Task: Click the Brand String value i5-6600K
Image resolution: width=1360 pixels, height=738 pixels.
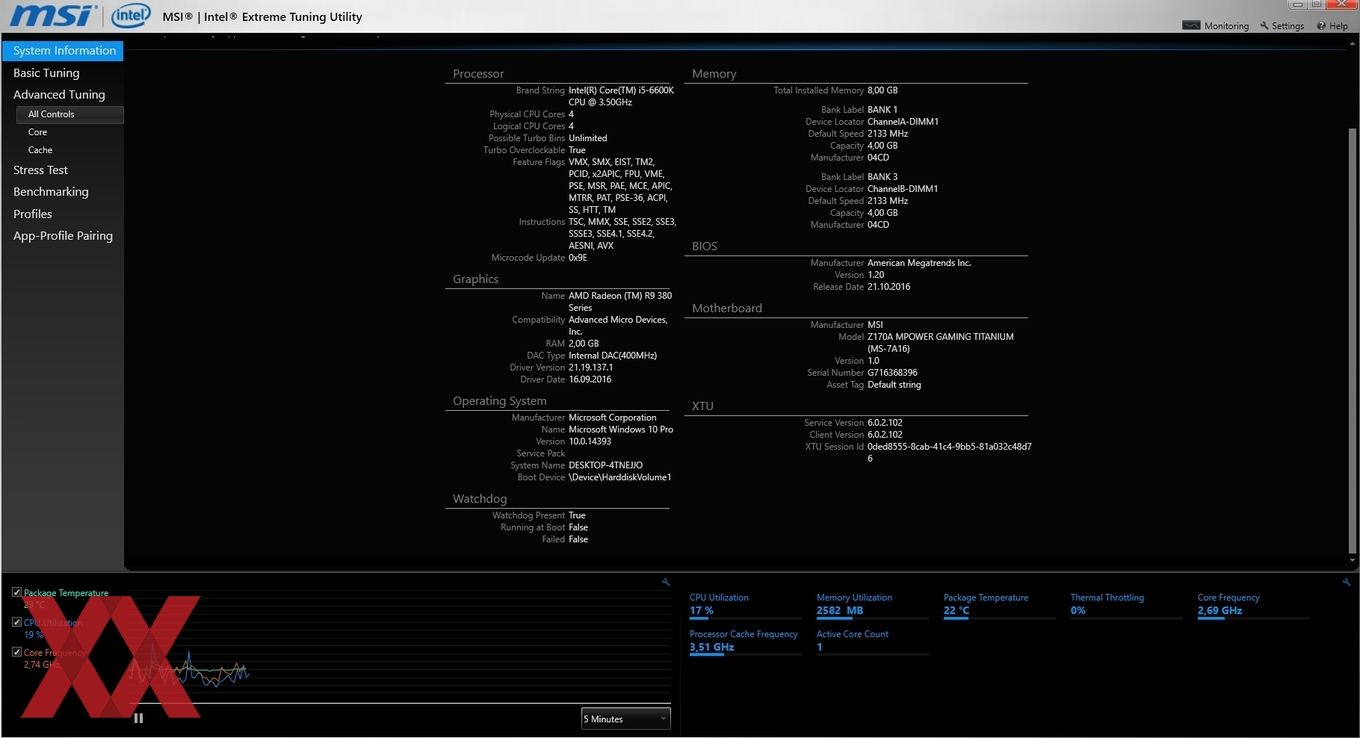Action: coord(621,96)
